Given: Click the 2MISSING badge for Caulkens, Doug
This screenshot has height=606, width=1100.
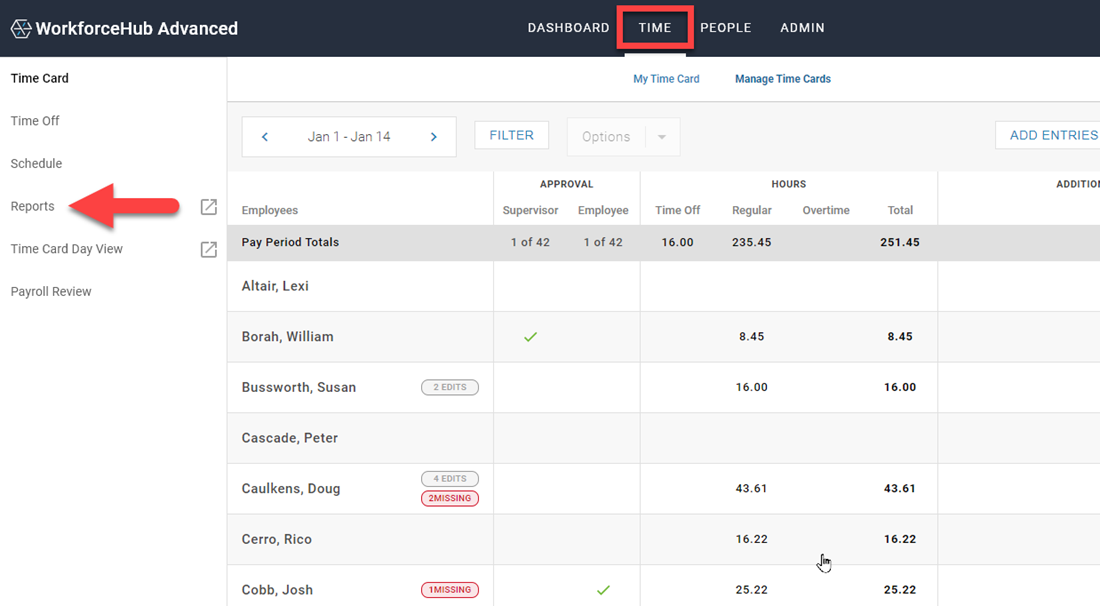Looking at the screenshot, I should tap(449, 498).
